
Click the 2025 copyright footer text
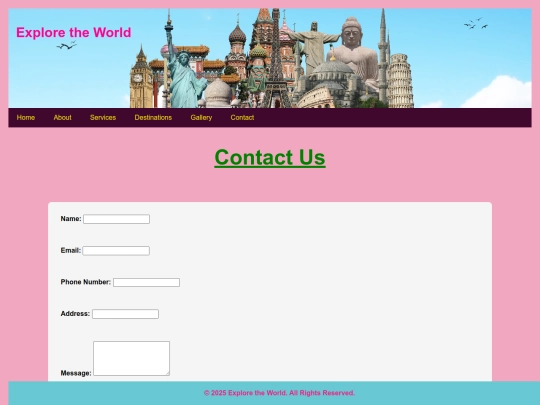tap(279, 393)
